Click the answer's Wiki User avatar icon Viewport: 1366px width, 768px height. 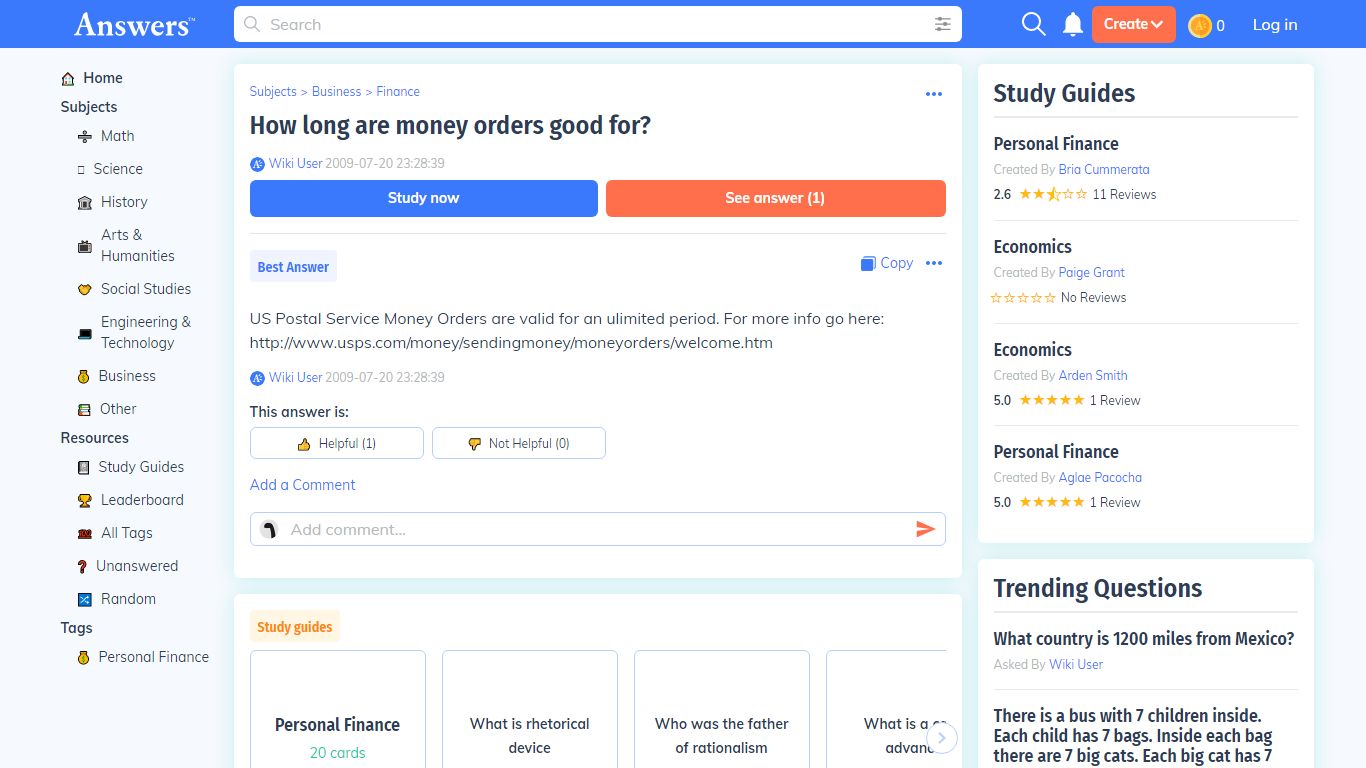pos(257,378)
